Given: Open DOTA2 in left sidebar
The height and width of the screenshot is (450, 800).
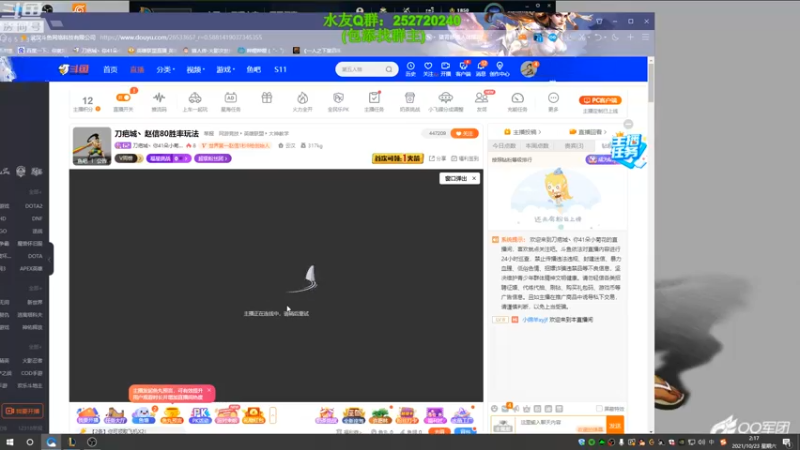Looking at the screenshot, I should point(34,206).
